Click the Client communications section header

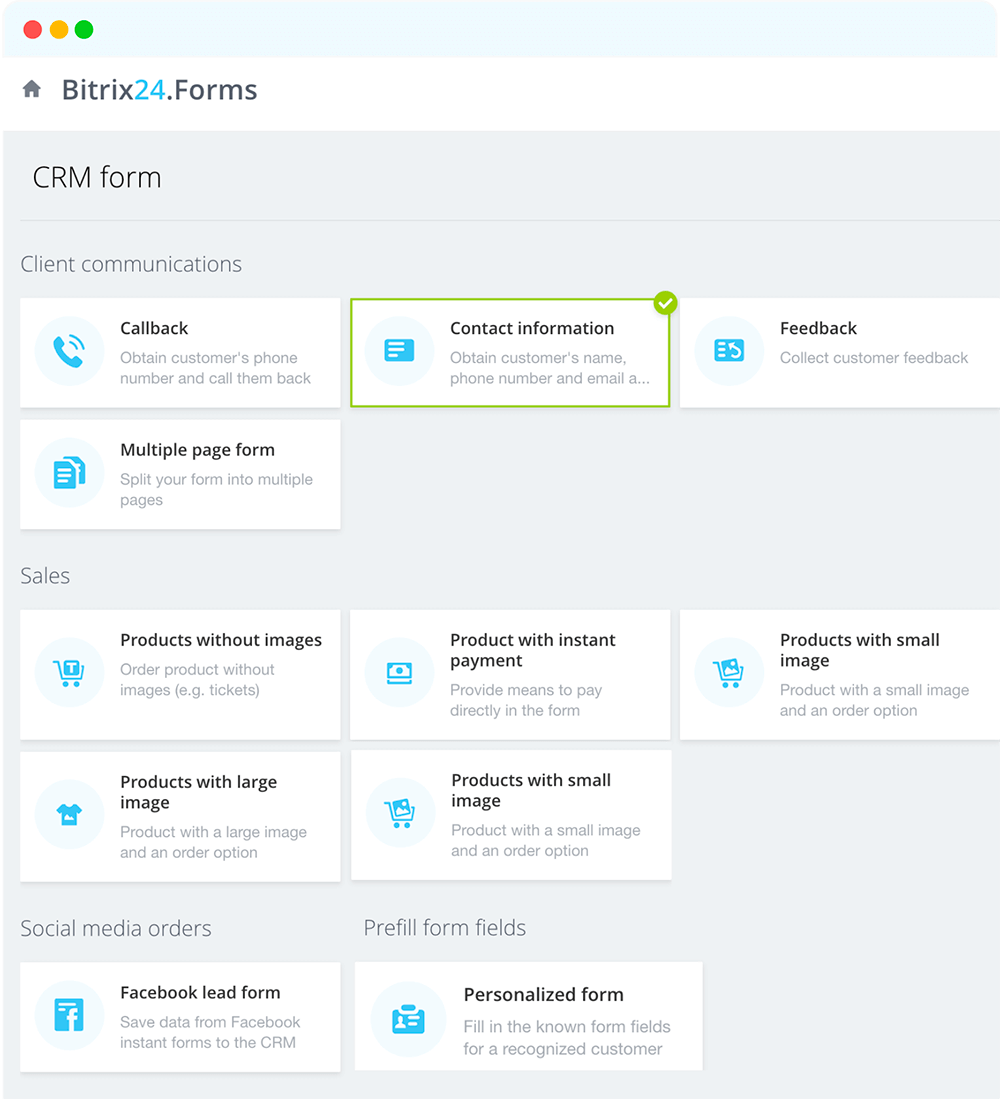point(131,264)
